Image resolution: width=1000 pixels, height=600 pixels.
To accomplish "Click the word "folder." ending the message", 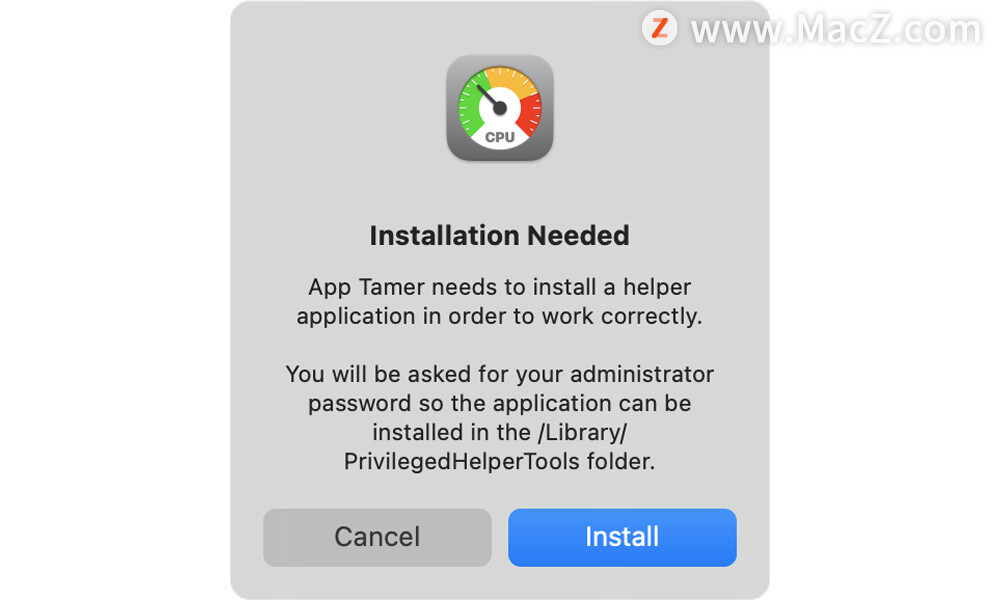I will (x=621, y=461).
